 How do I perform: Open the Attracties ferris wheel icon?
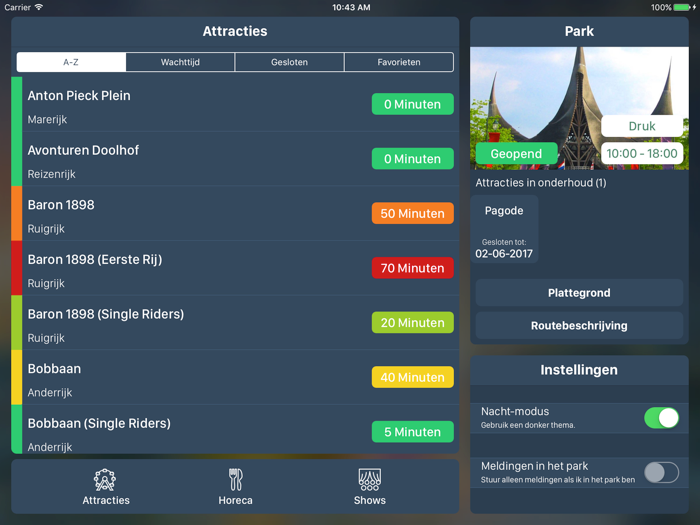pyautogui.click(x=105, y=479)
